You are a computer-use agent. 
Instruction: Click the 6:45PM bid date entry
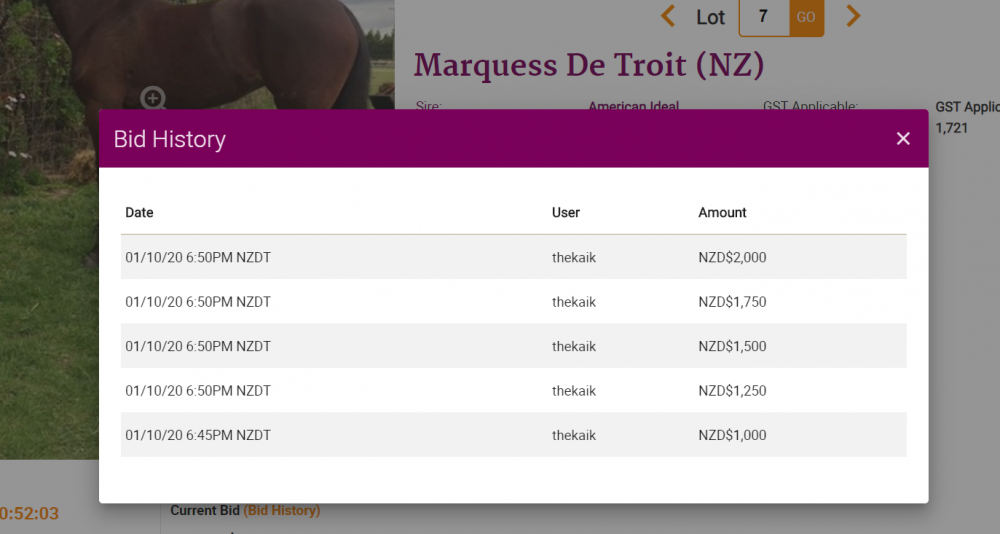198,436
